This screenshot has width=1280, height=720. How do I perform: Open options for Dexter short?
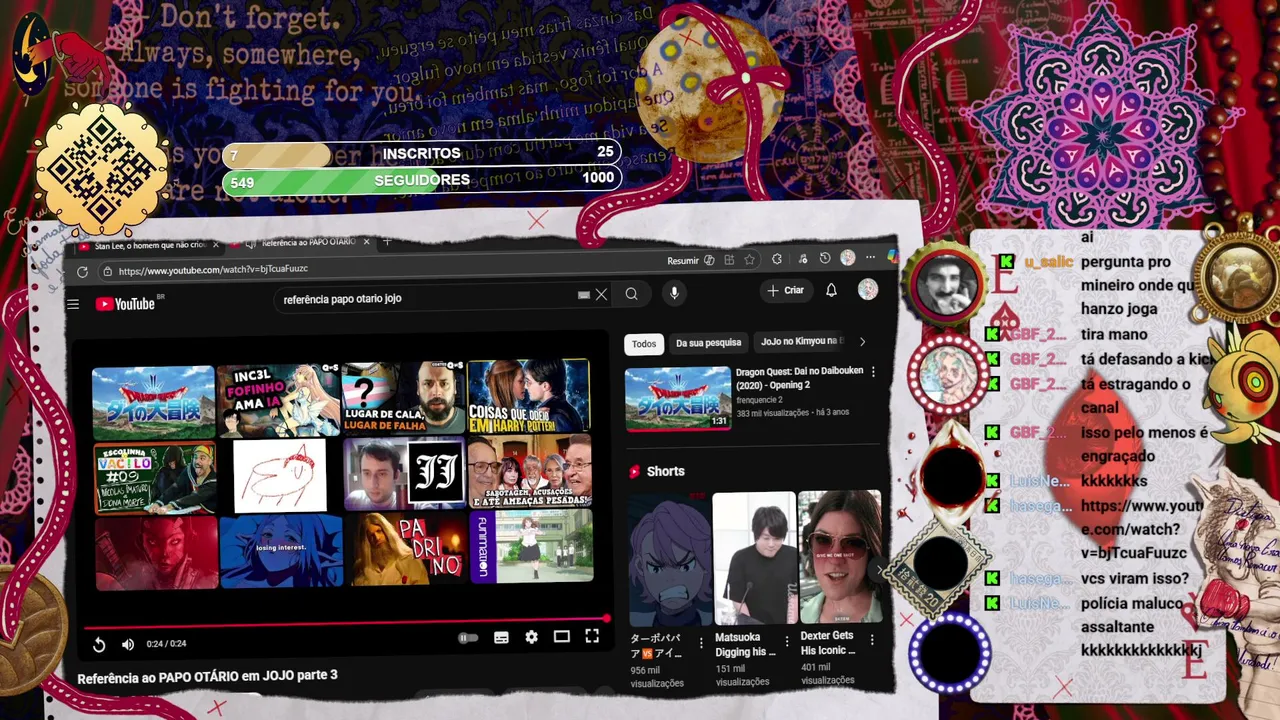(872, 639)
